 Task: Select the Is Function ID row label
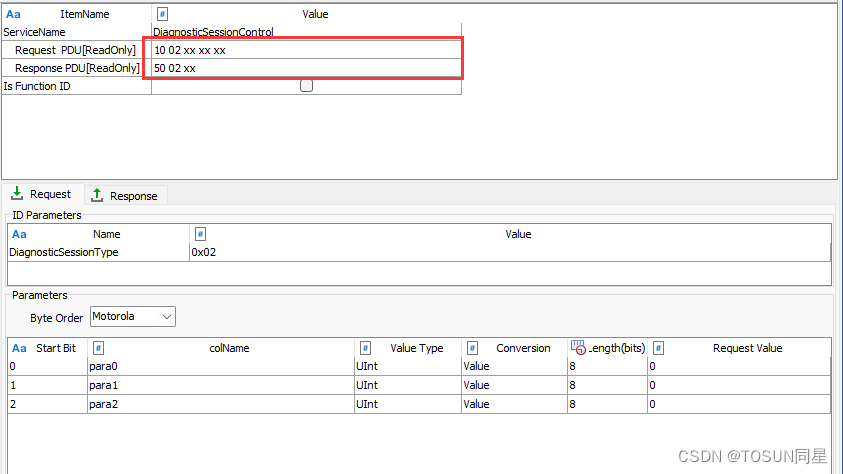(x=37, y=87)
